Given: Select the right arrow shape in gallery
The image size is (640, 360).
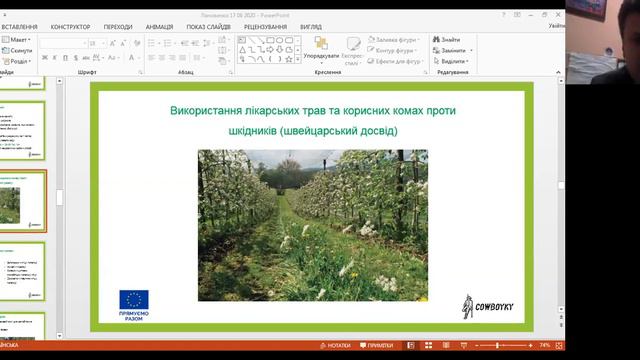Looking at the screenshot, I should pyautogui.click(x=270, y=50).
